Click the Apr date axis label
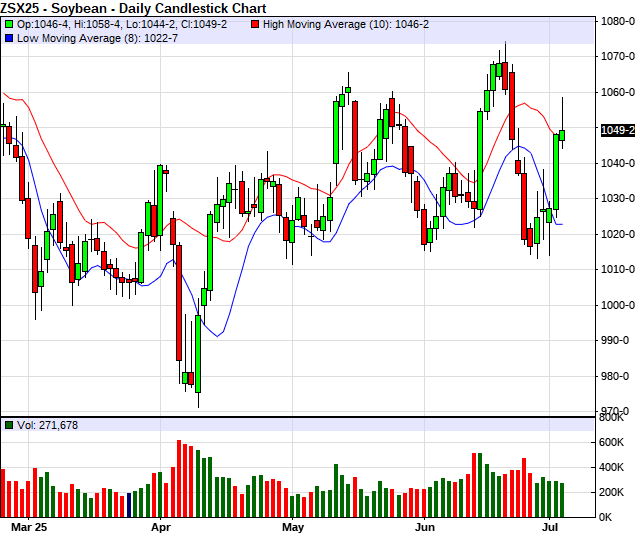This screenshot has height=536, width=640. (x=160, y=525)
